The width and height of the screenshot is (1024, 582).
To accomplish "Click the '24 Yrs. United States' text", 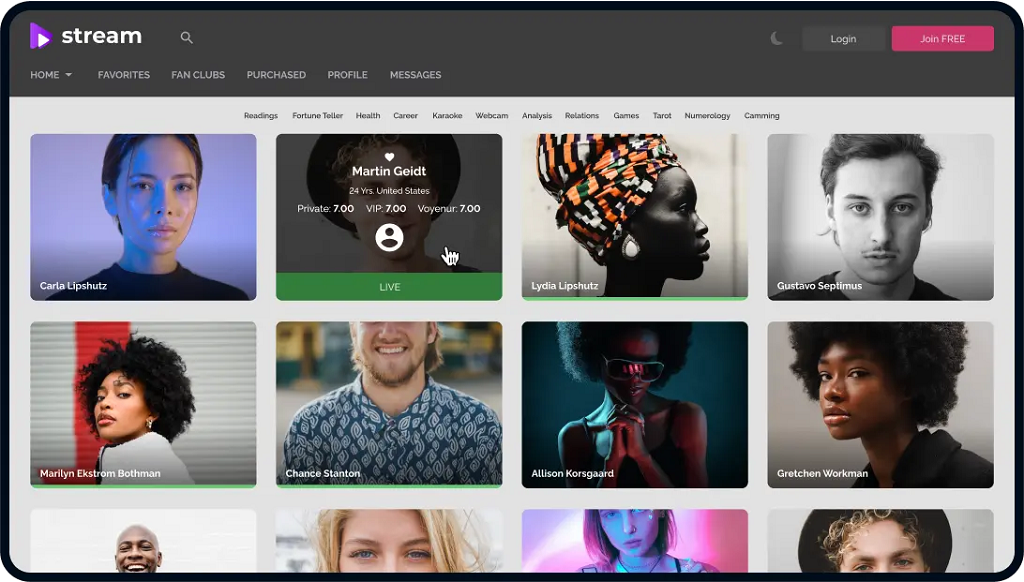I will point(389,191).
